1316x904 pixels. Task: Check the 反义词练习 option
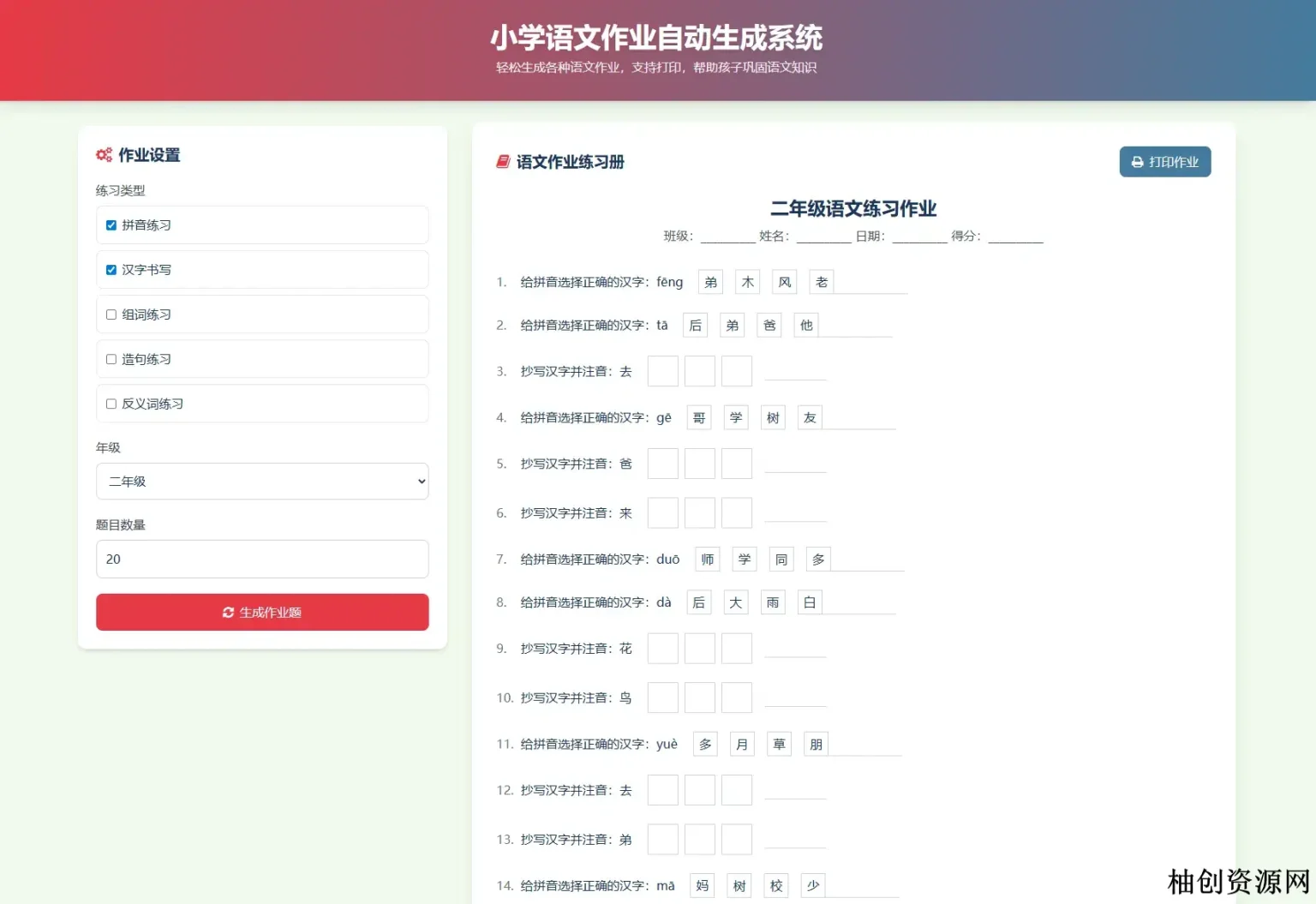coord(111,403)
